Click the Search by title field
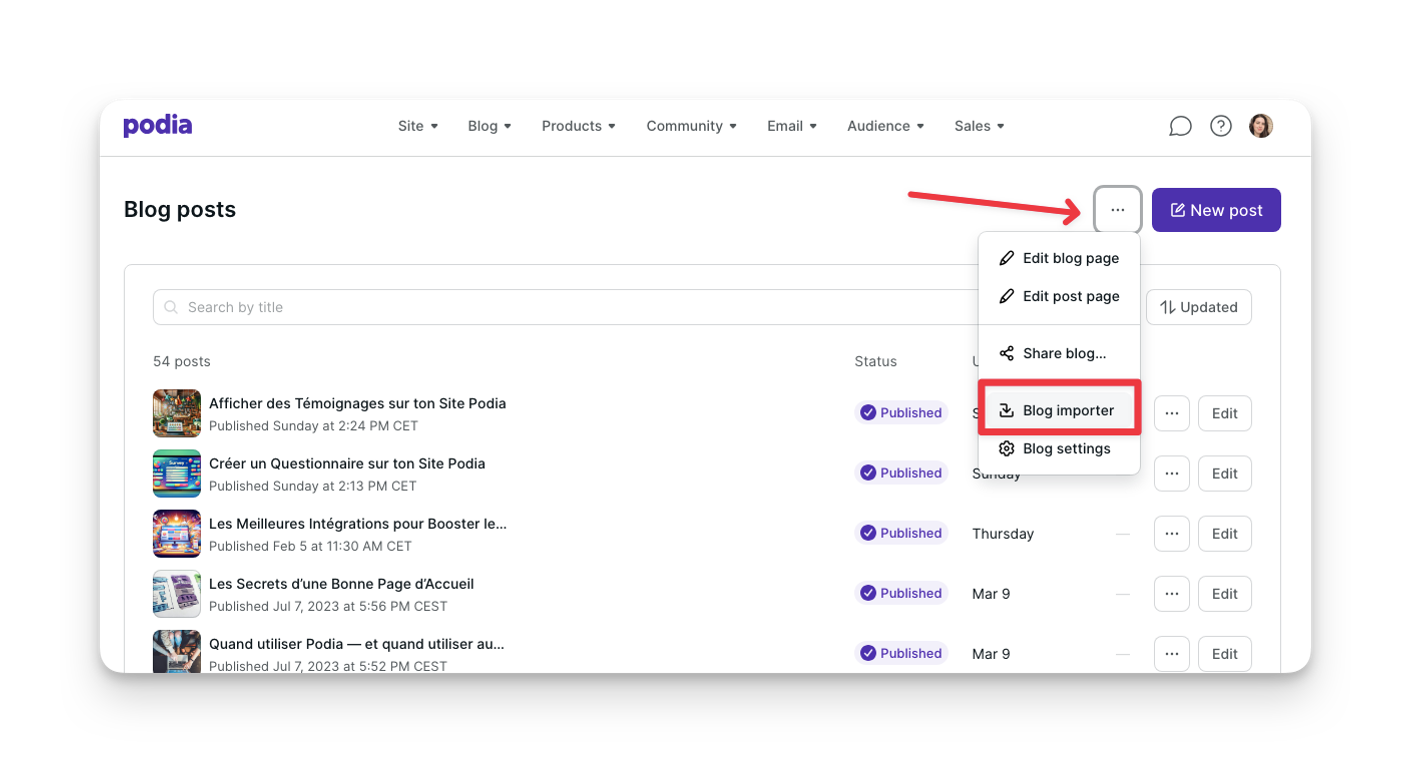Viewport: 1410px width, 772px height. tap(560, 307)
